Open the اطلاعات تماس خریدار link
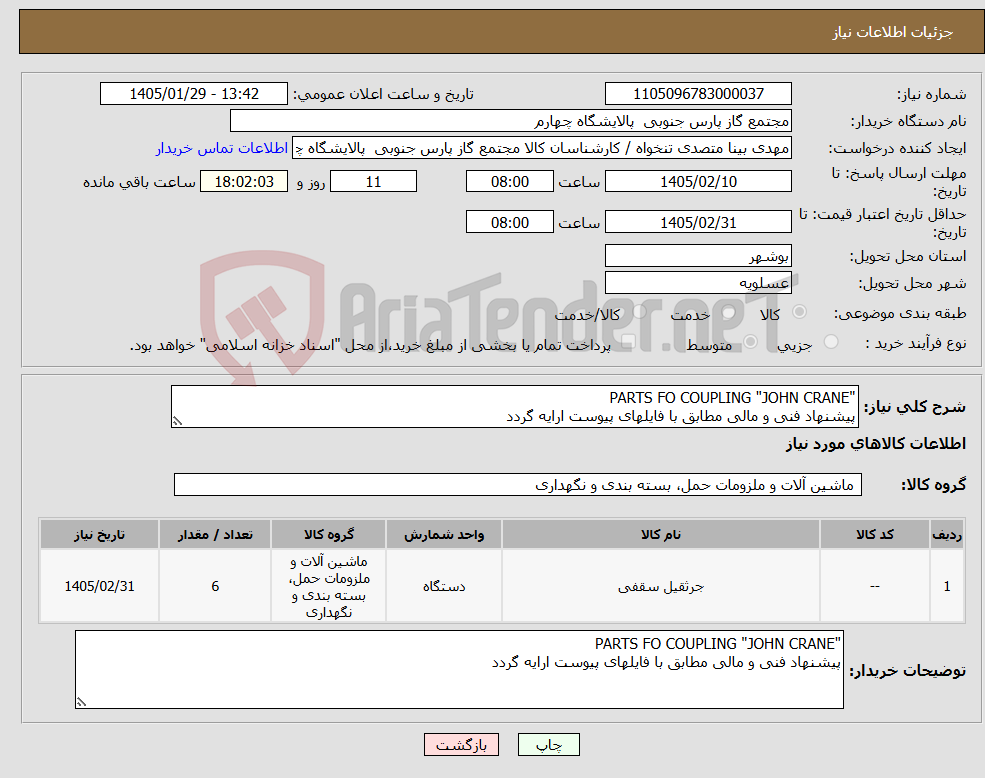Image resolution: width=985 pixels, height=778 pixels. 222,148
